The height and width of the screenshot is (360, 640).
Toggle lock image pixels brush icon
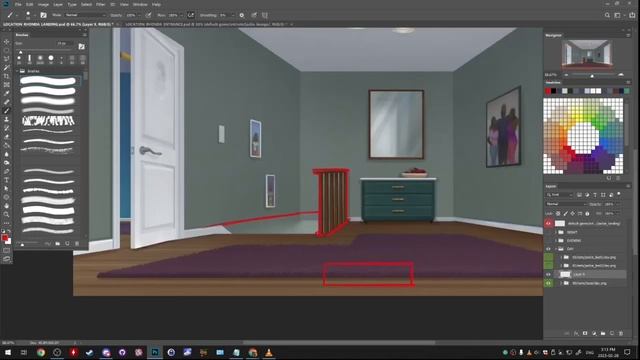point(565,213)
